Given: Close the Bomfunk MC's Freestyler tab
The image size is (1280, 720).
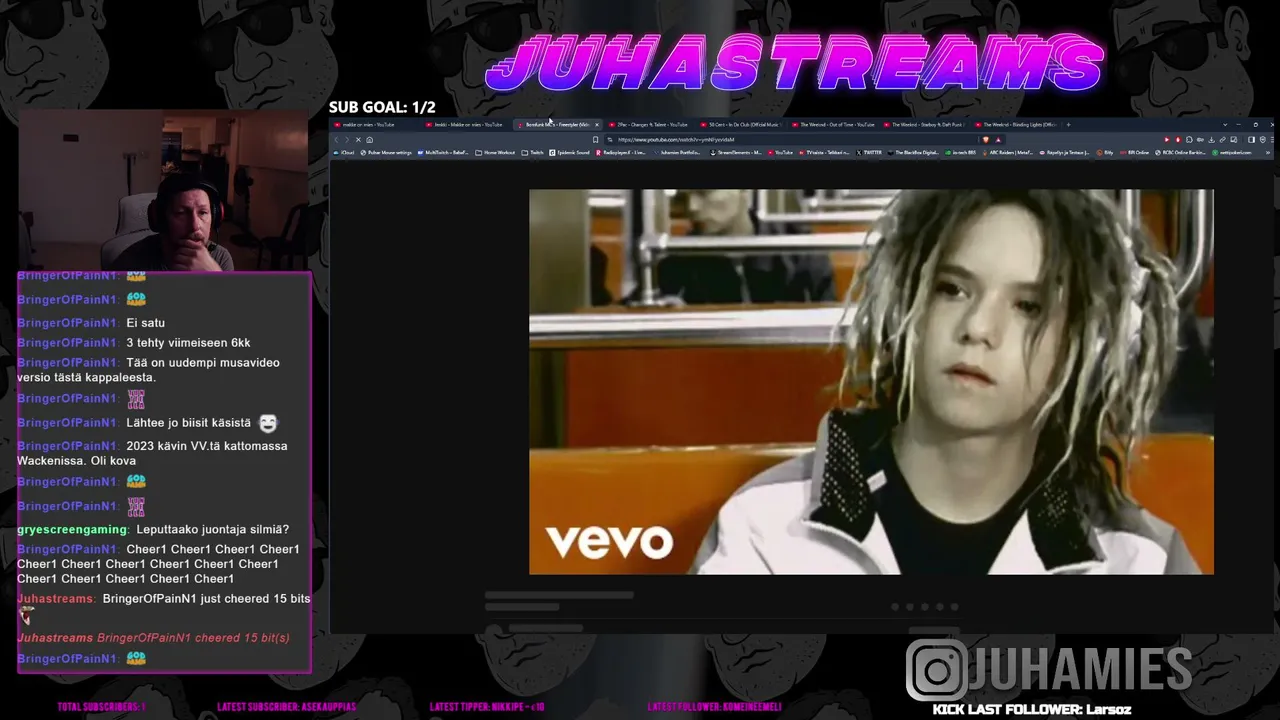Looking at the screenshot, I should (x=597, y=125).
